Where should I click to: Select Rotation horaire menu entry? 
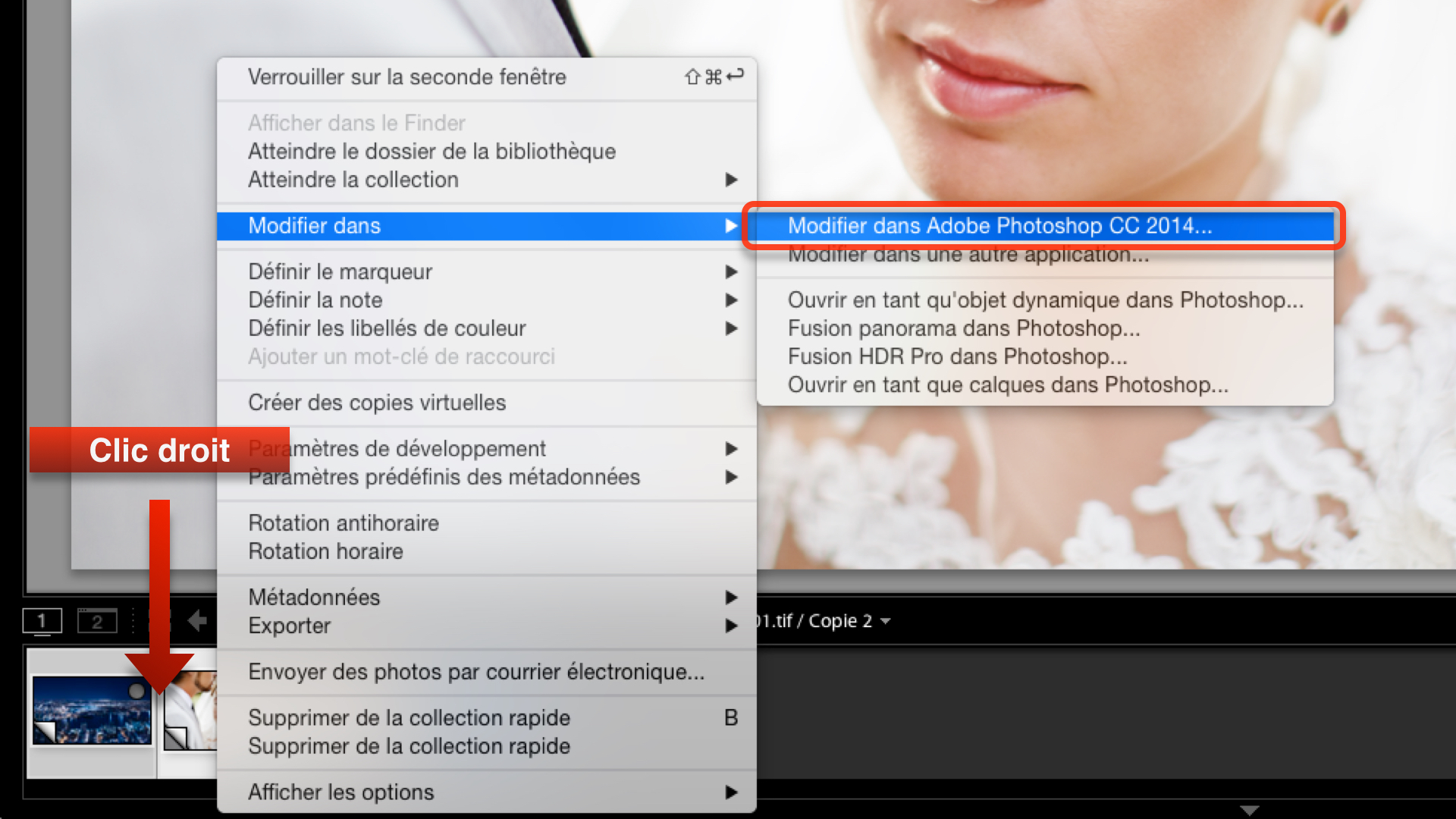pyautogui.click(x=326, y=551)
